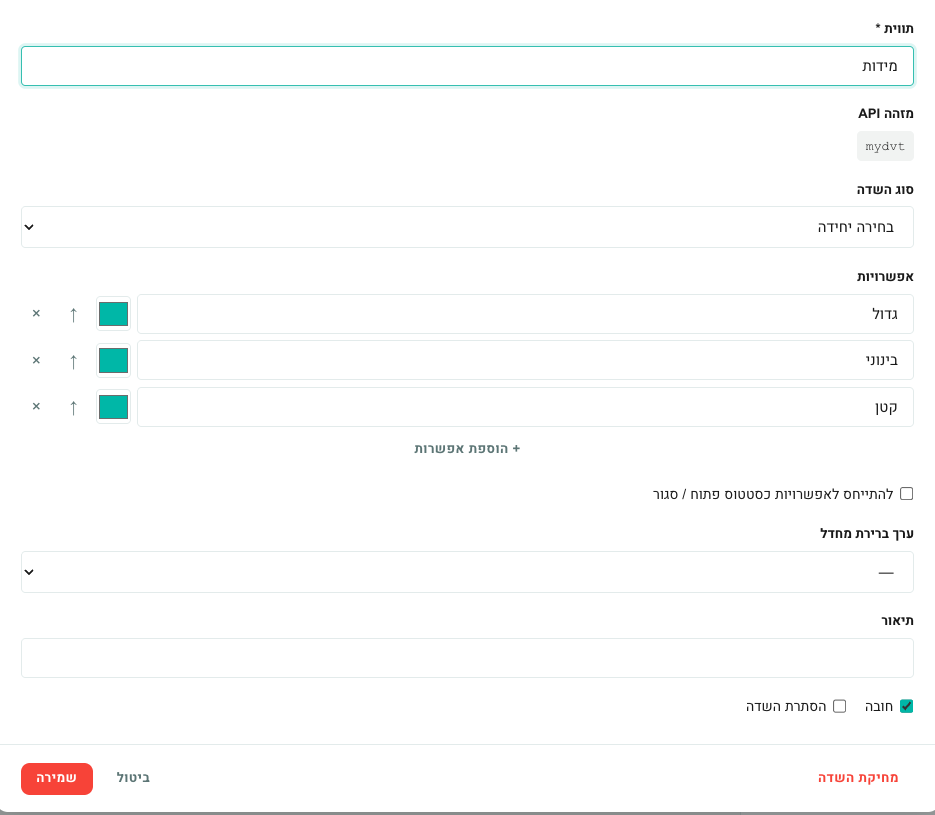Click the שמירה save button
935x815 pixels.
57,779
